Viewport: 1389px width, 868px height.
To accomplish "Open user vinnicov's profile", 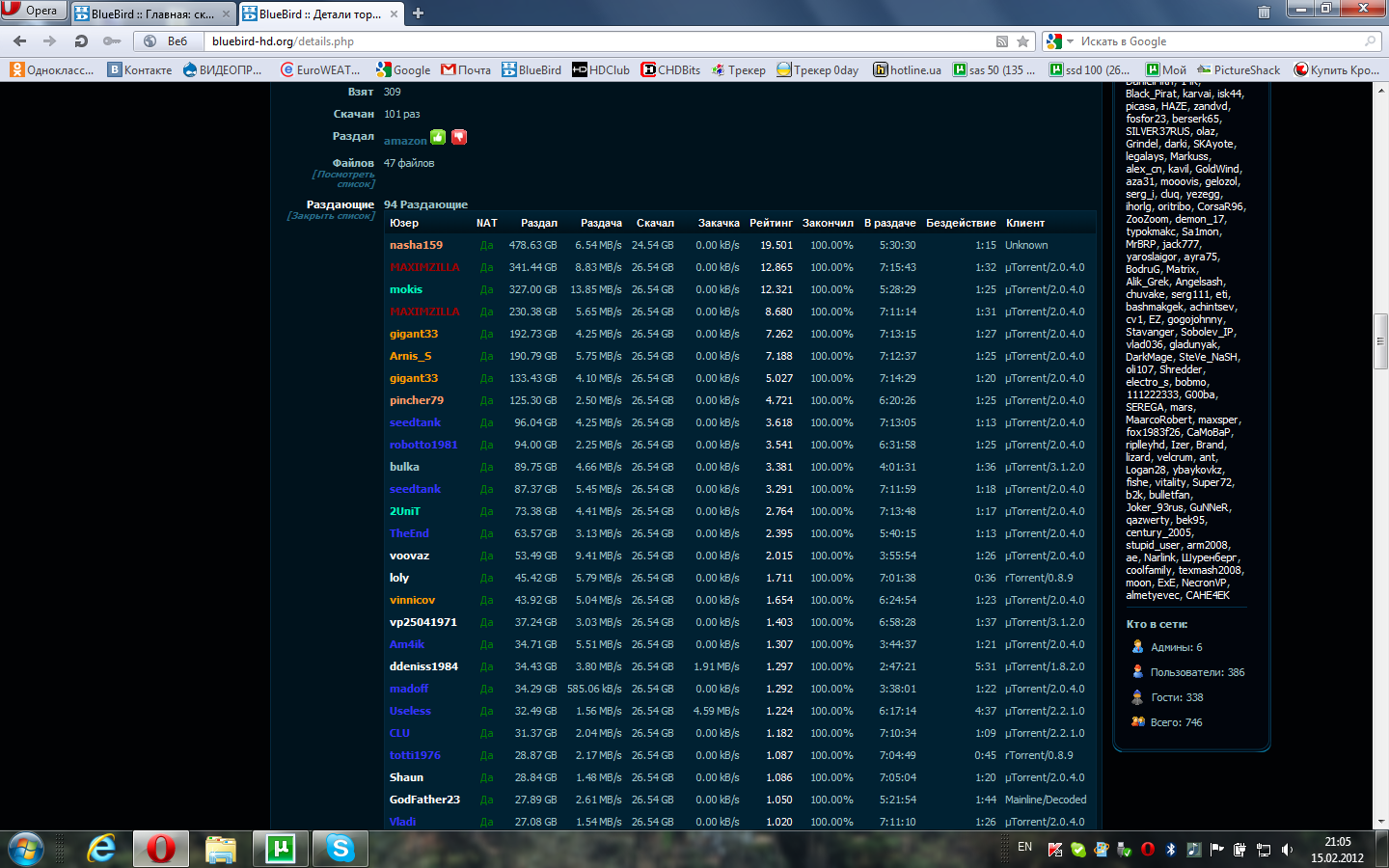I will click(x=412, y=600).
